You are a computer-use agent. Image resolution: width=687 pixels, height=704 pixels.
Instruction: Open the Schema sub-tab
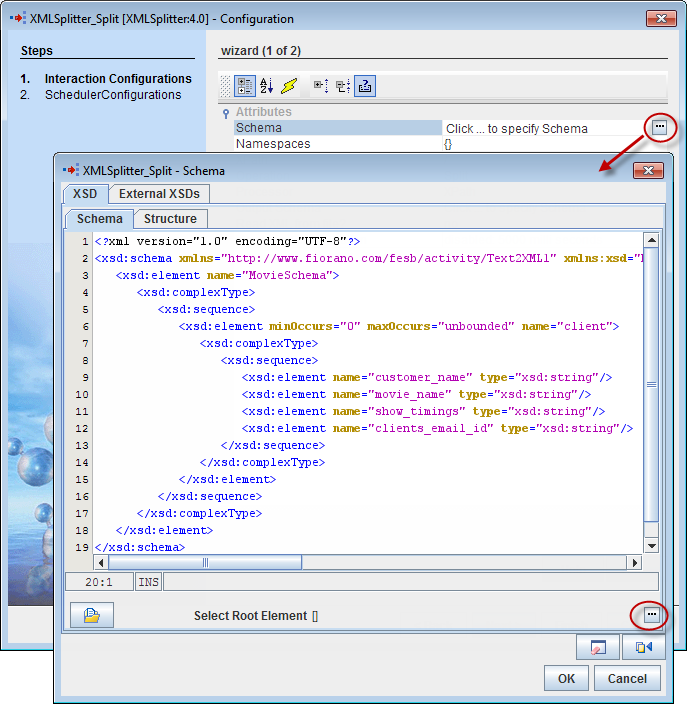99,219
